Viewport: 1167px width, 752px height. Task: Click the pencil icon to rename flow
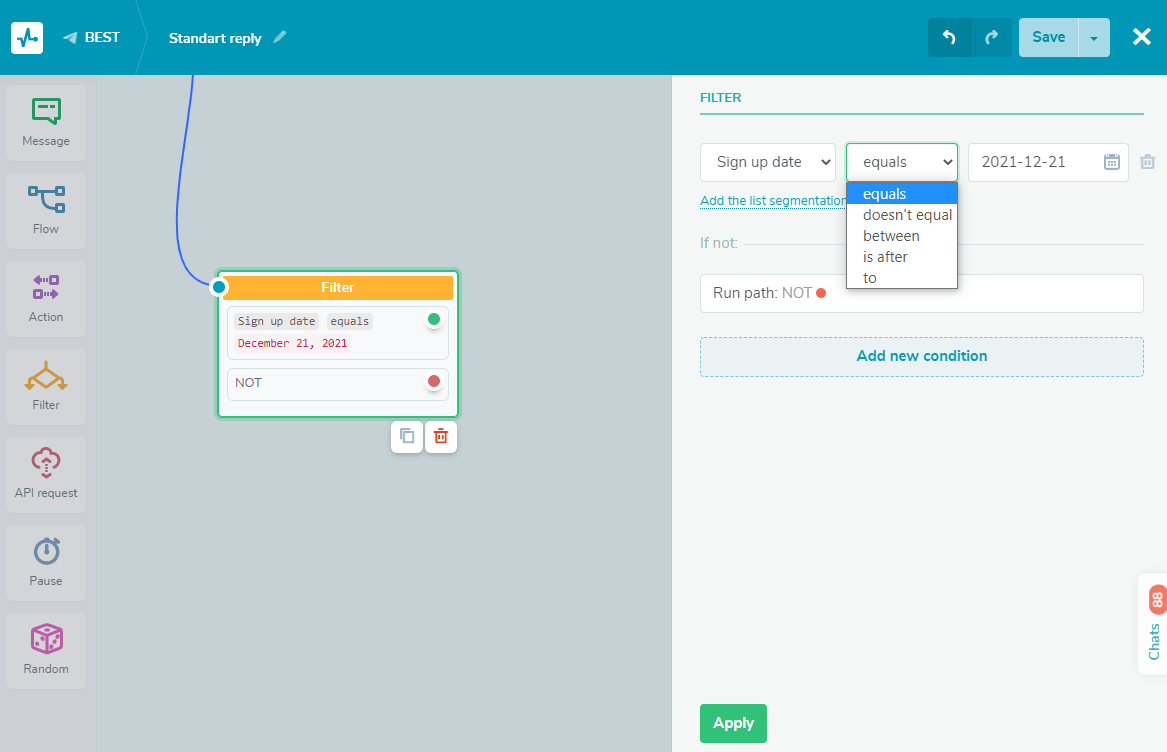pos(280,38)
